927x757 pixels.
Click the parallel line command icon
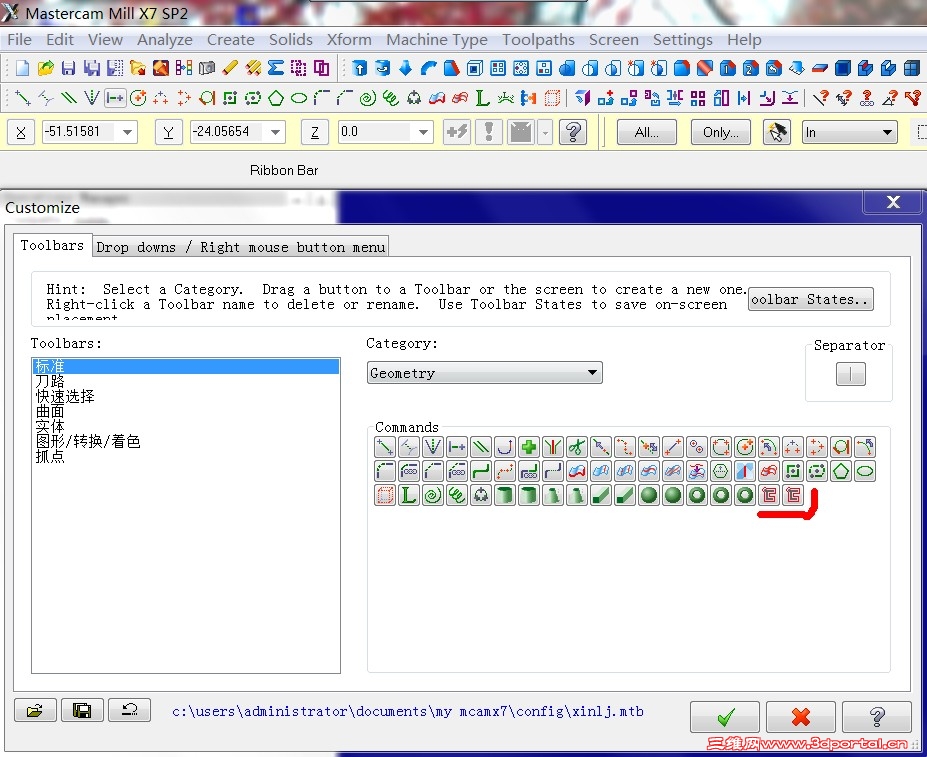[x=481, y=447]
